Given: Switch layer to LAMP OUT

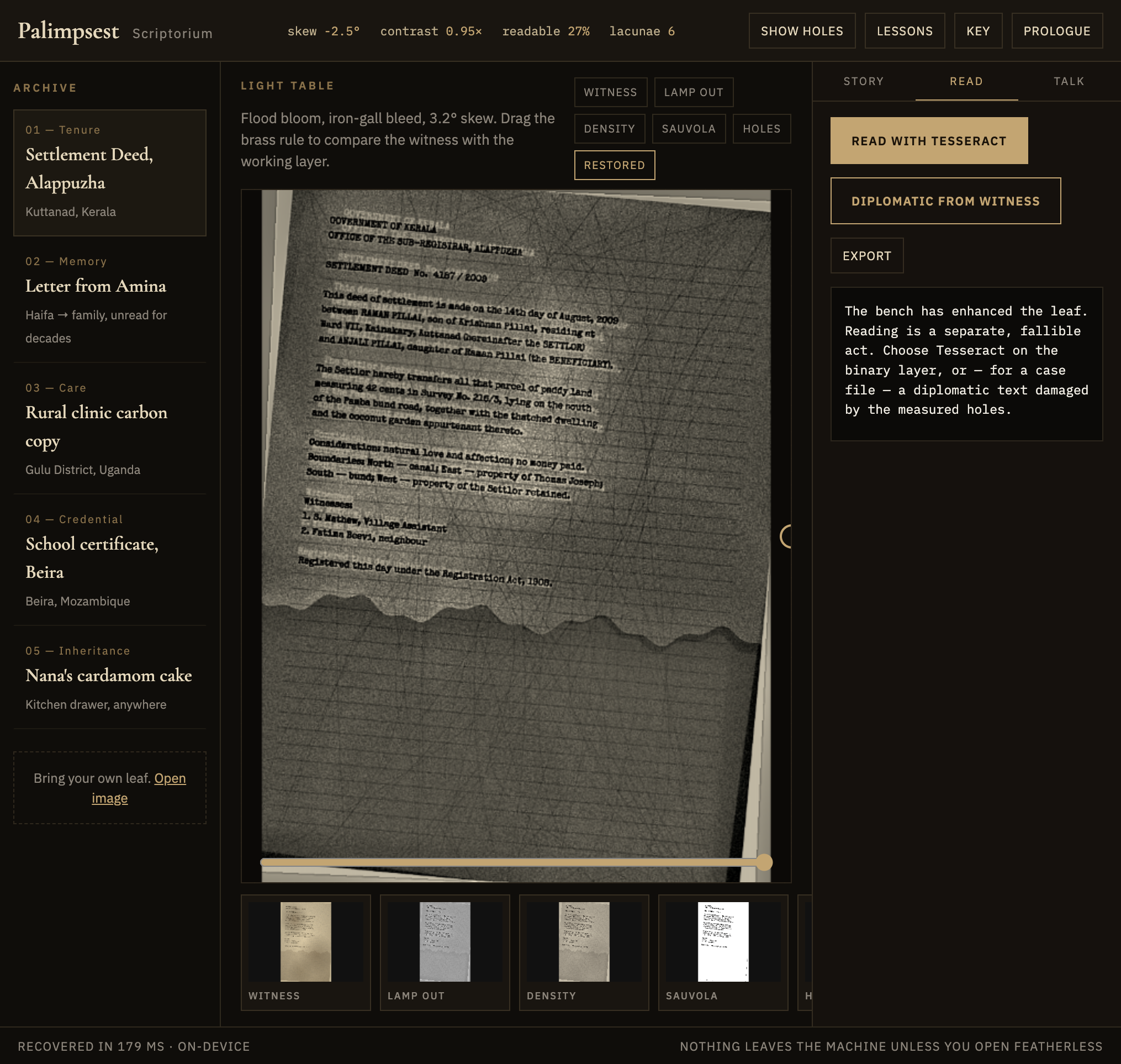Looking at the screenshot, I should (694, 92).
